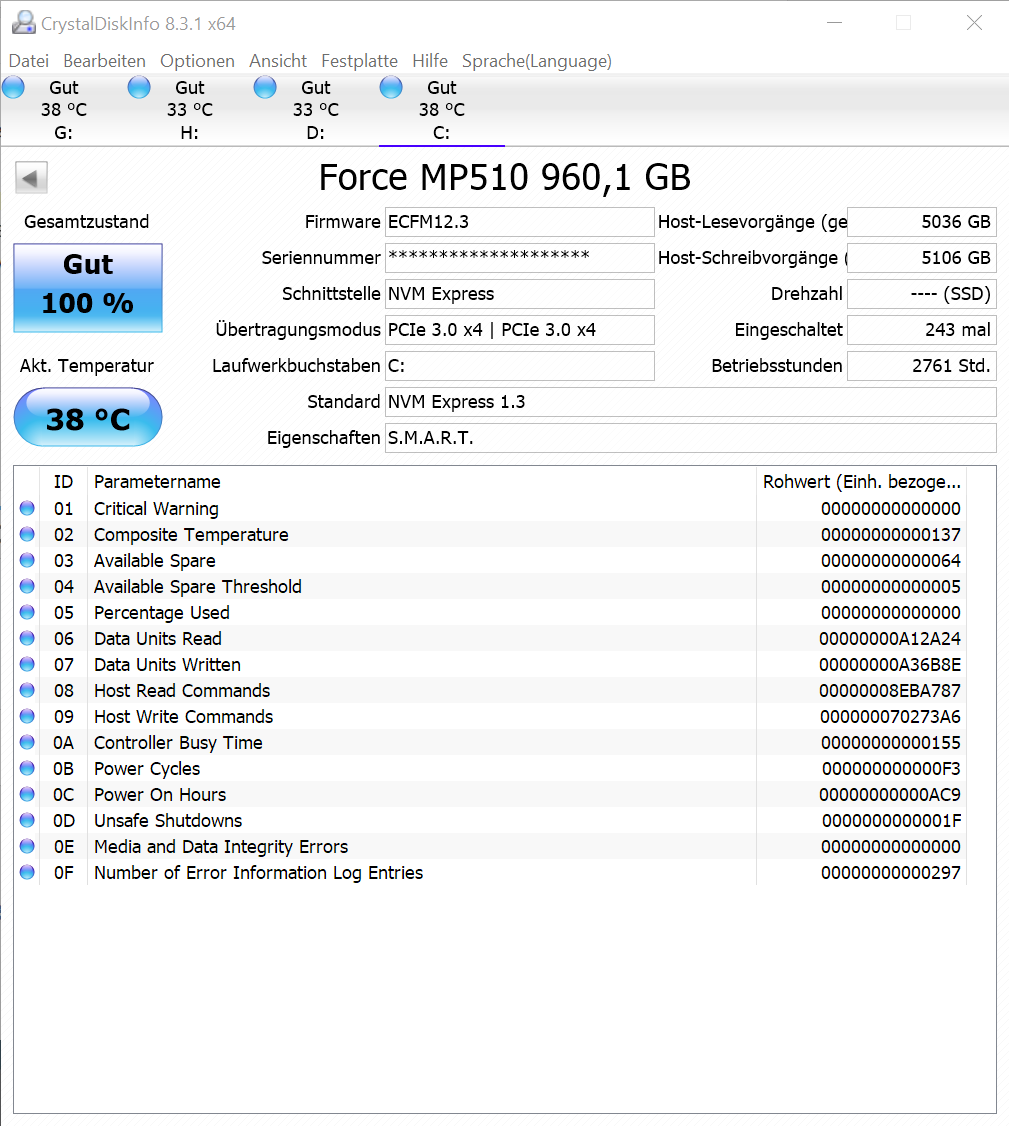The width and height of the screenshot is (1009, 1126).
Task: Click the Firmware field ECFM12.3
Action: pos(519,222)
